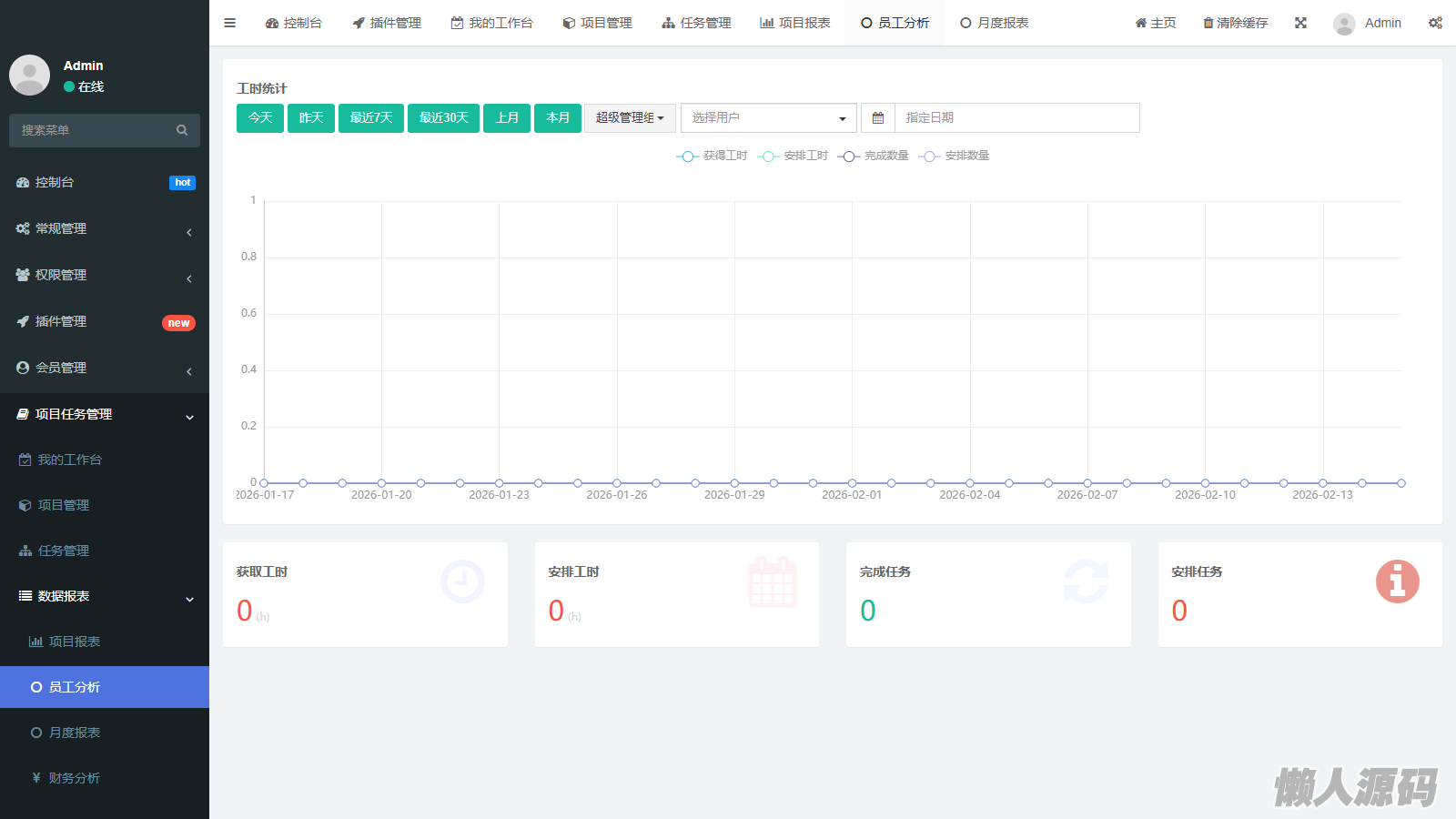This screenshot has width=1456, height=819.
Task: Click the fullscreen expand icon
Action: (1300, 23)
